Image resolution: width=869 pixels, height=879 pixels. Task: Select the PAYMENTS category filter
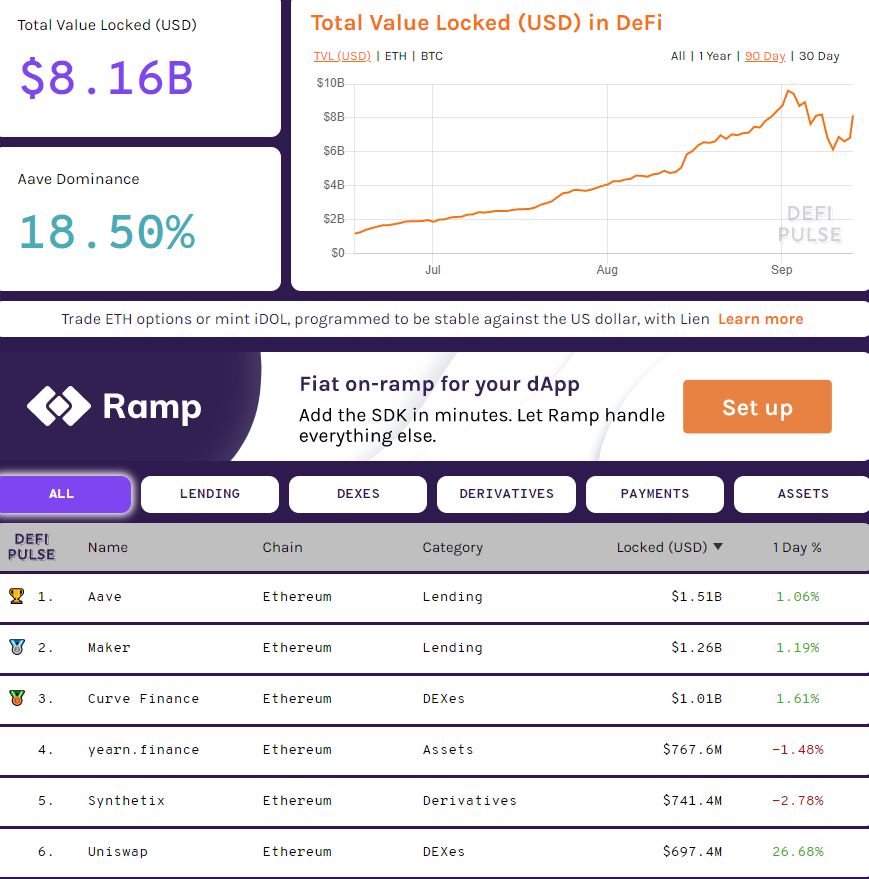[x=654, y=493]
